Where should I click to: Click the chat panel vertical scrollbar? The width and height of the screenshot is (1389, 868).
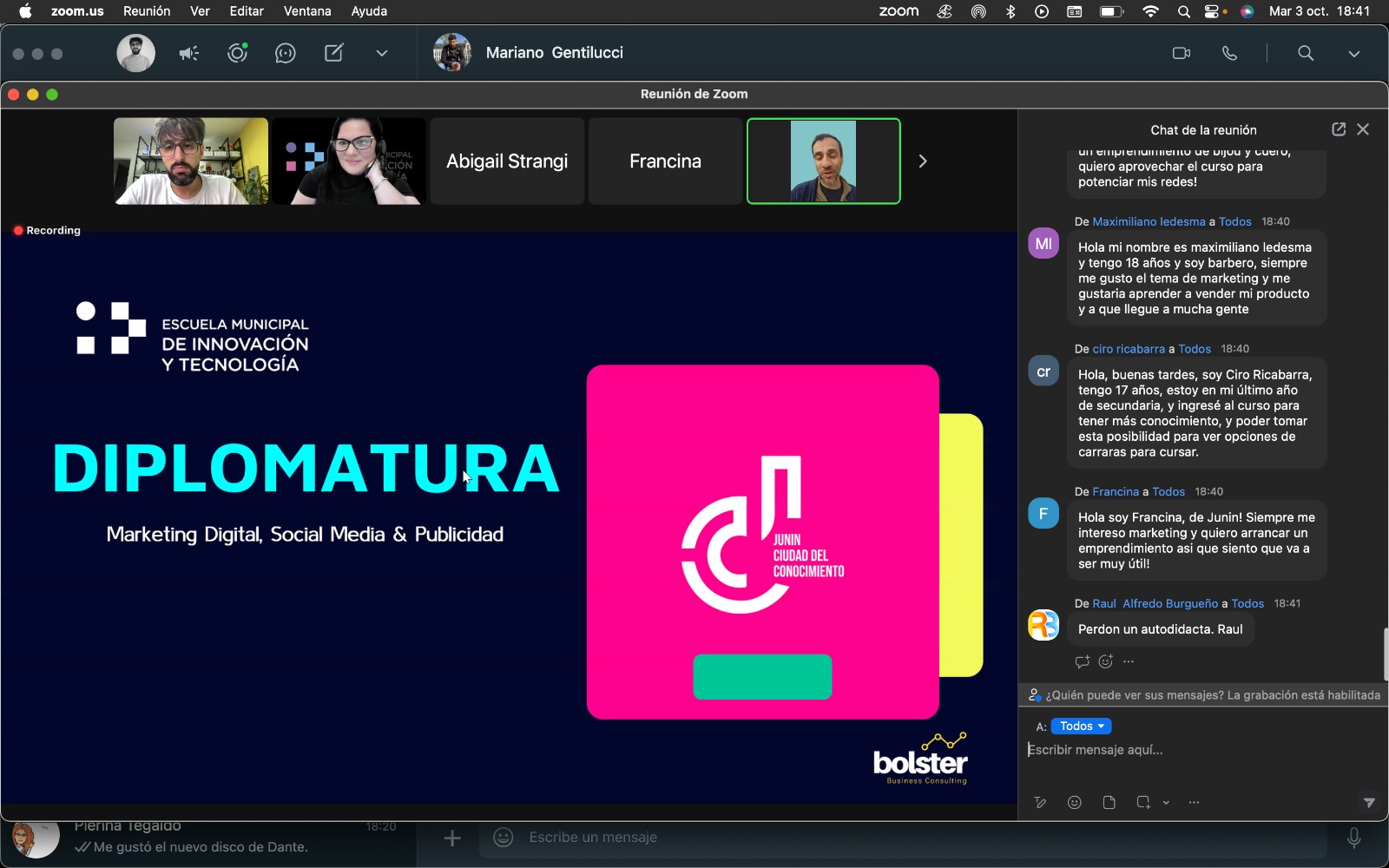[1385, 654]
